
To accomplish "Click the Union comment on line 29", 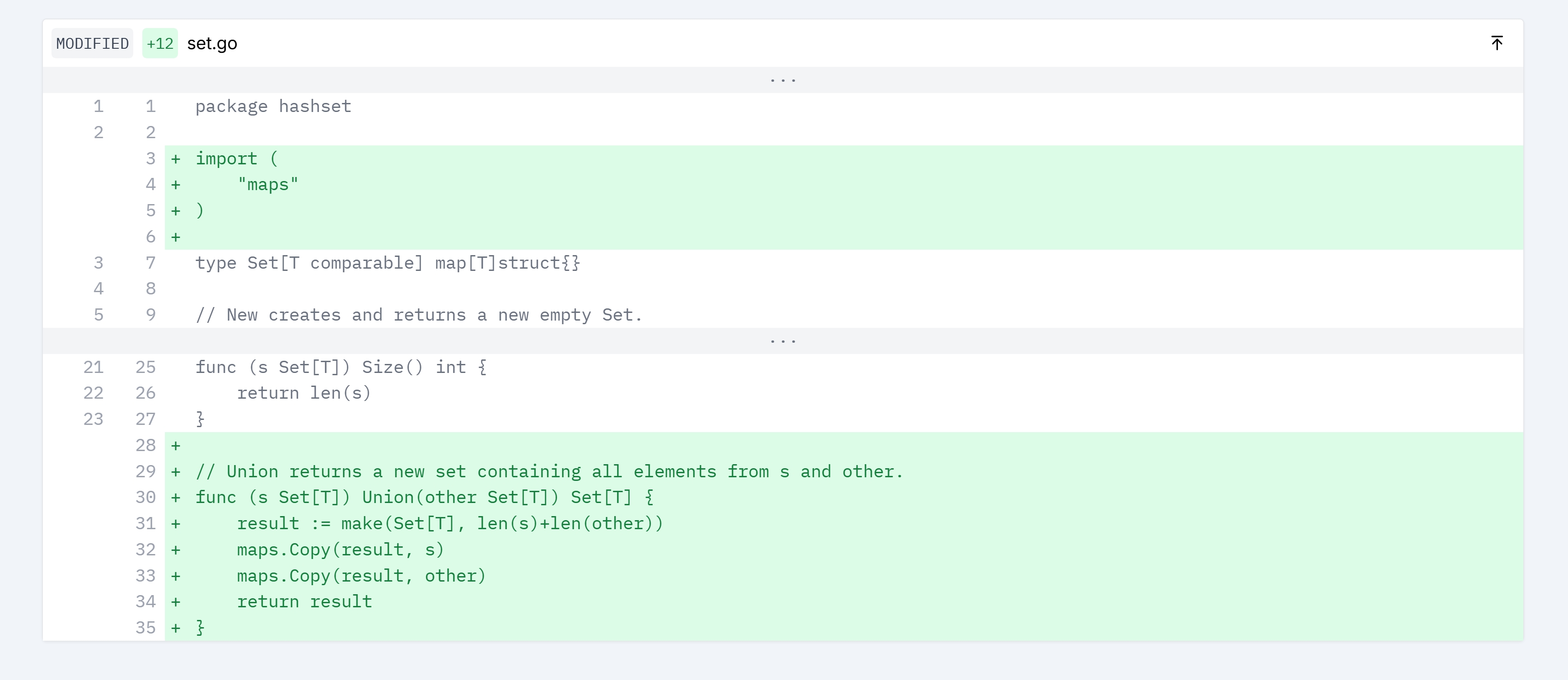I will 548,472.
